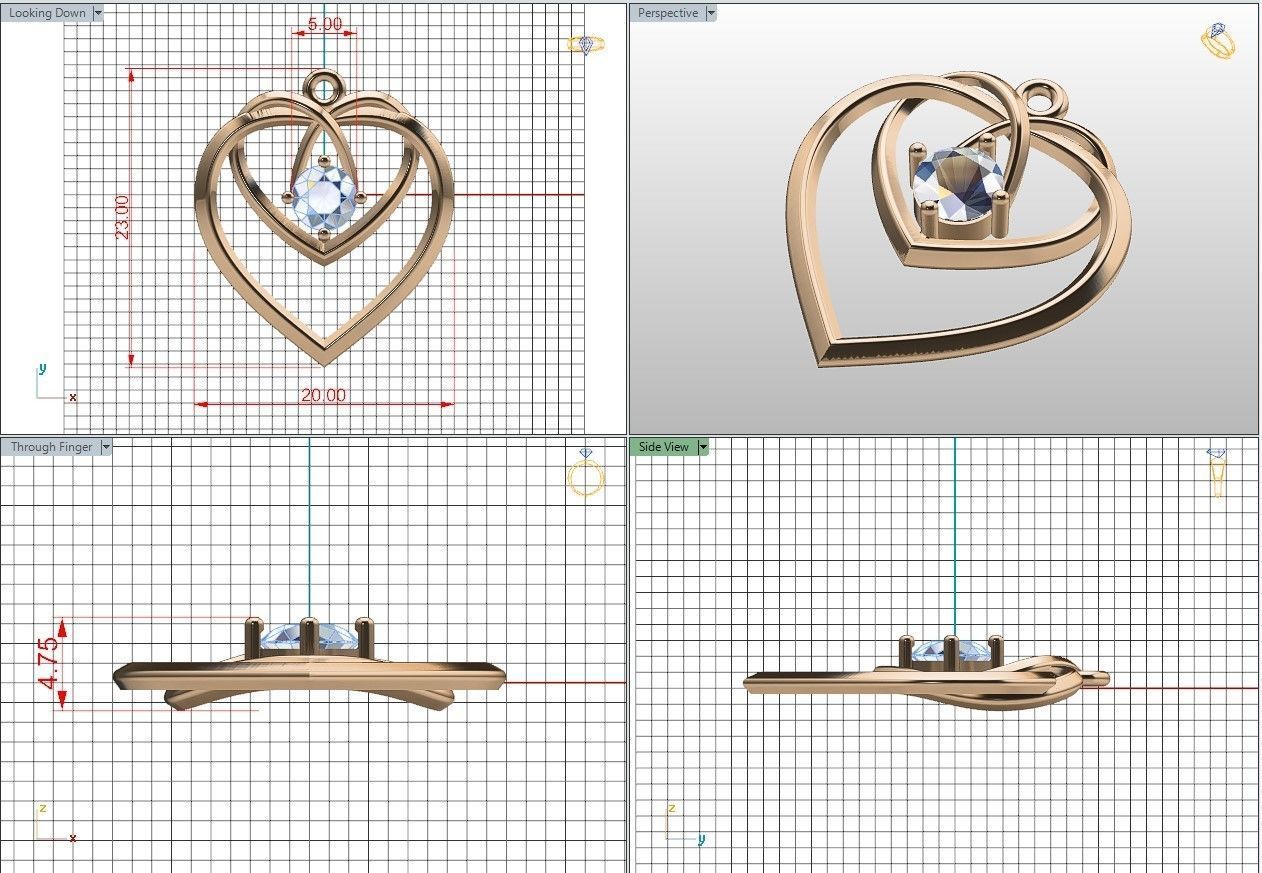The width and height of the screenshot is (1262, 873).
Task: Select the 5.00 dimension text
Action: click(x=325, y=23)
